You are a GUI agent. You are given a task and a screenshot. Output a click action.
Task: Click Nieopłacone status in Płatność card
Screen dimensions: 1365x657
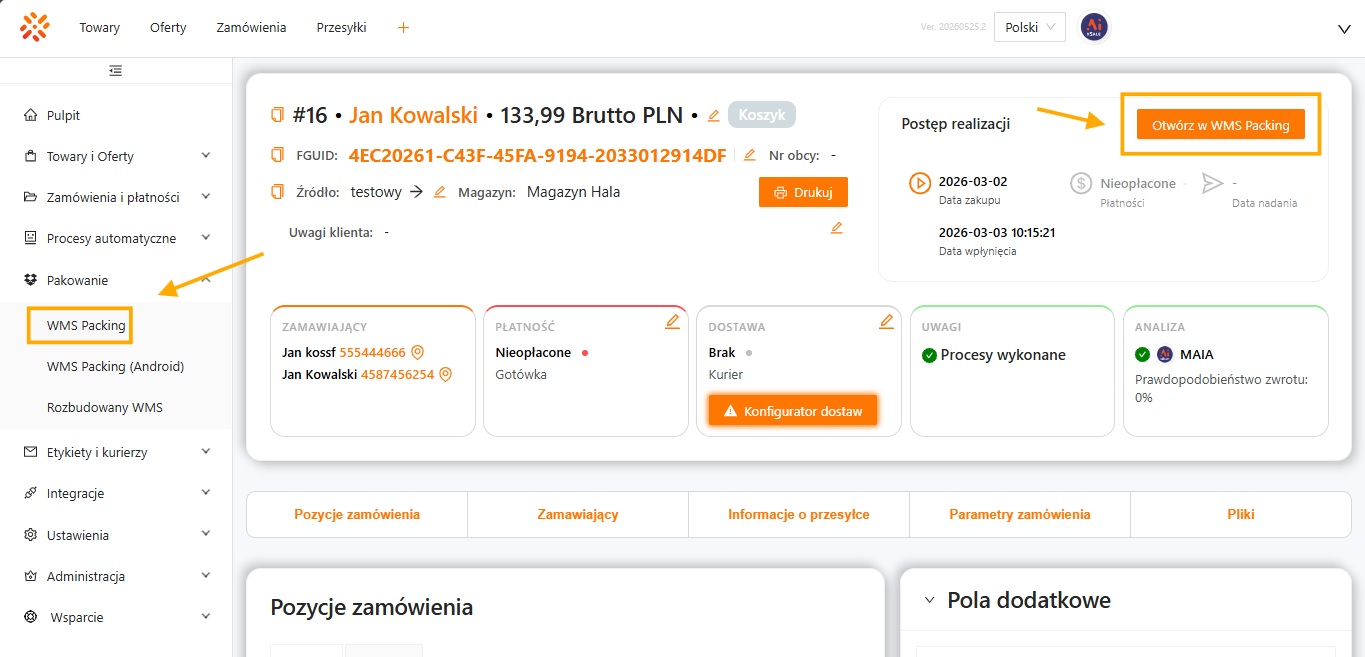tap(533, 353)
